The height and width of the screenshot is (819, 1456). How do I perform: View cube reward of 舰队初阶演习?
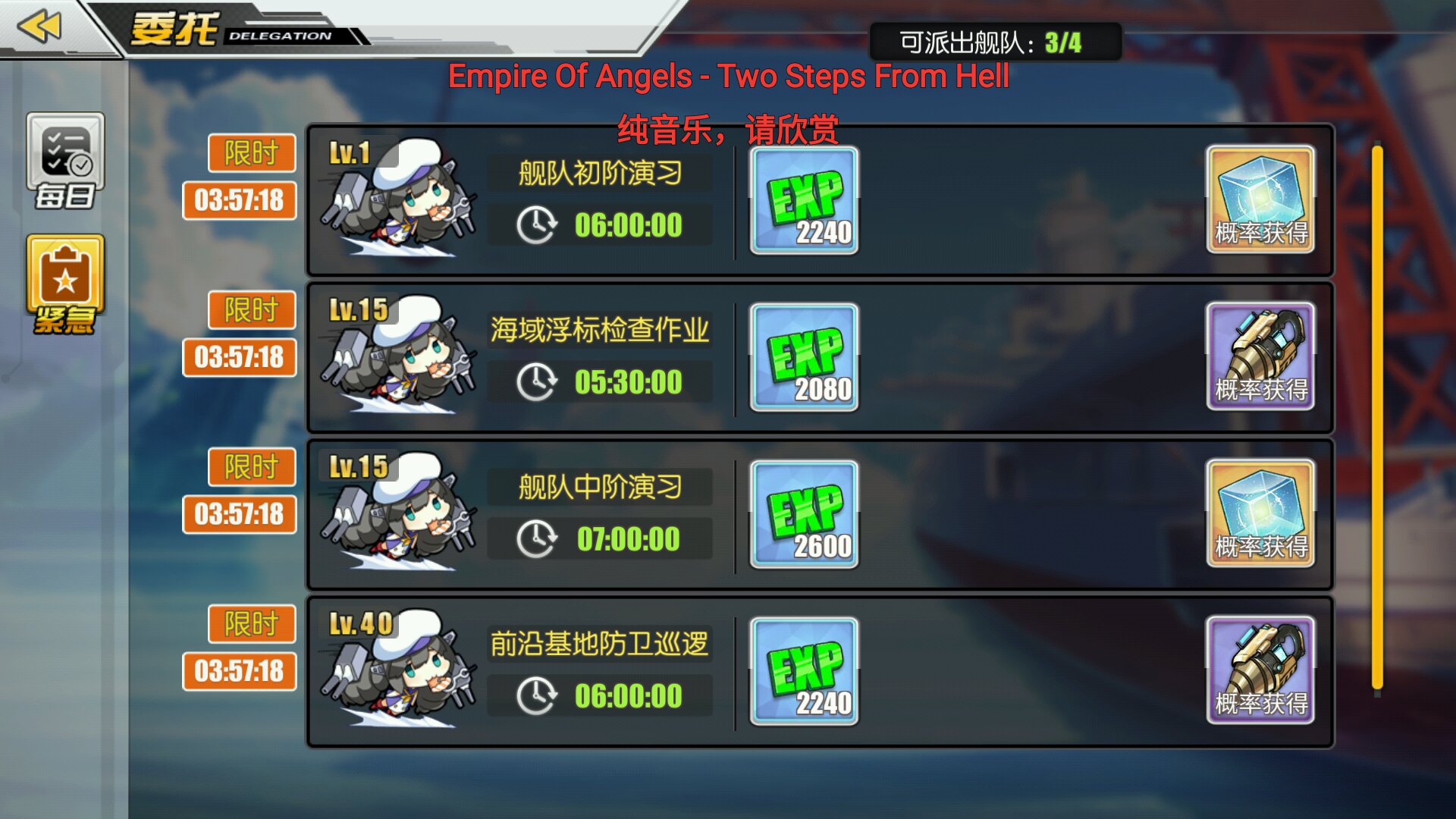click(1260, 199)
